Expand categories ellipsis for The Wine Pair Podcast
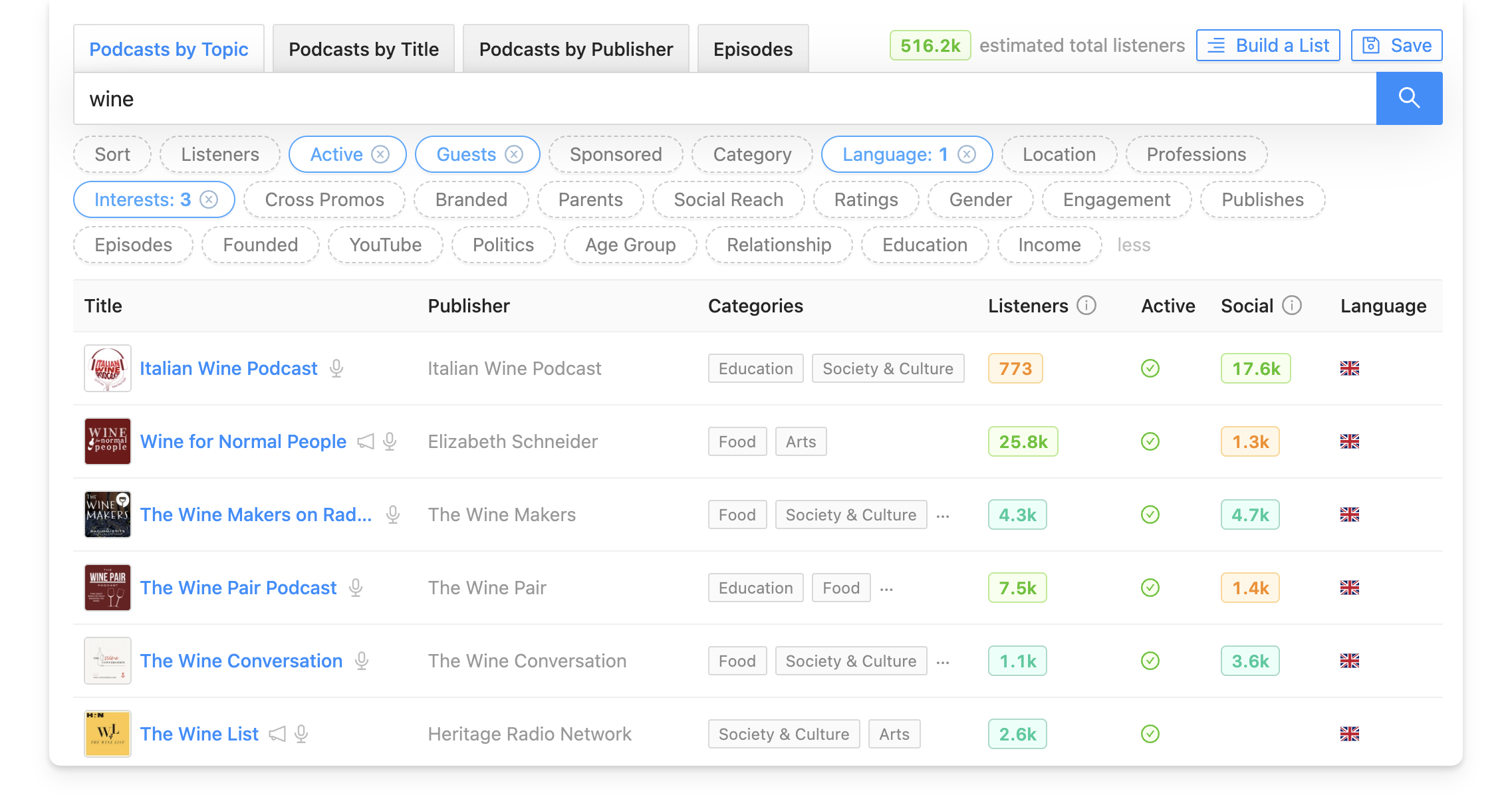Screen dimensions: 1512x795 coord(886,589)
